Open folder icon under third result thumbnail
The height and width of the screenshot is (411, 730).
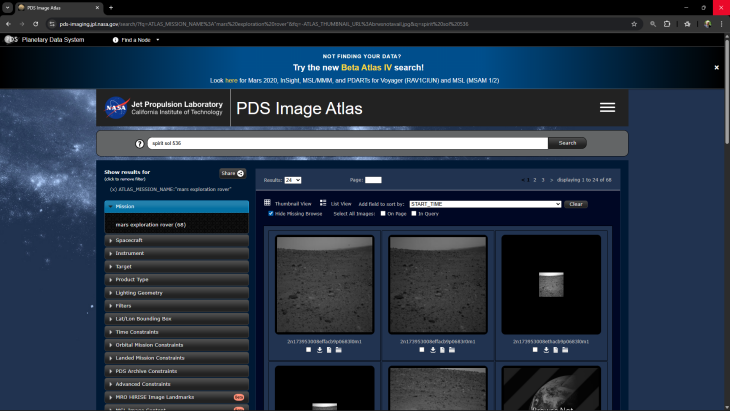tap(565, 350)
